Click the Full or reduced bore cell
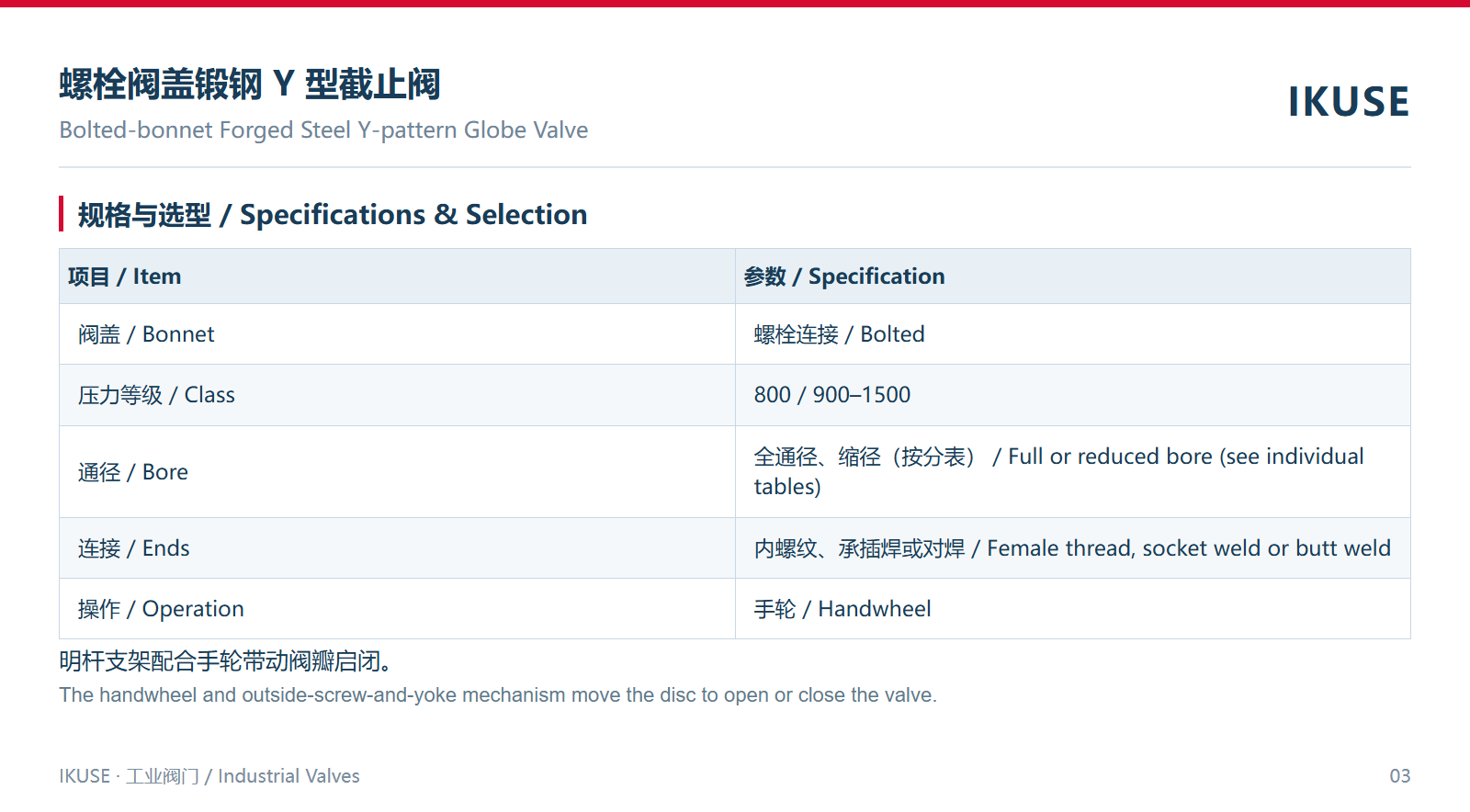The image size is (1470, 812). (1073, 472)
